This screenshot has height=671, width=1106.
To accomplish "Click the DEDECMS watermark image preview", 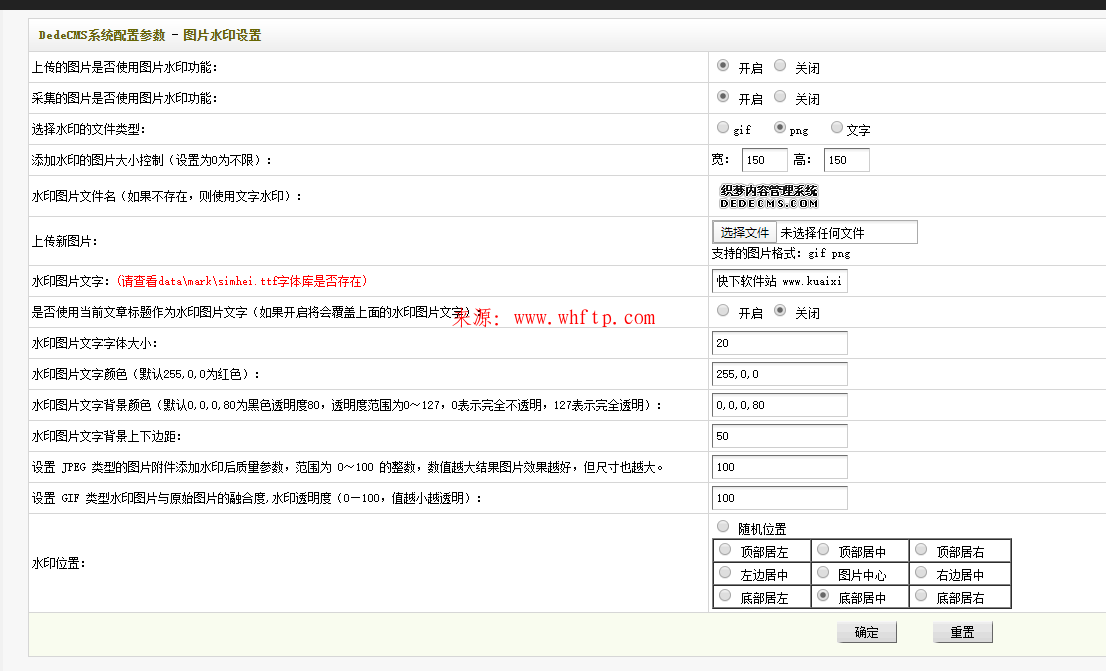I will (768, 196).
